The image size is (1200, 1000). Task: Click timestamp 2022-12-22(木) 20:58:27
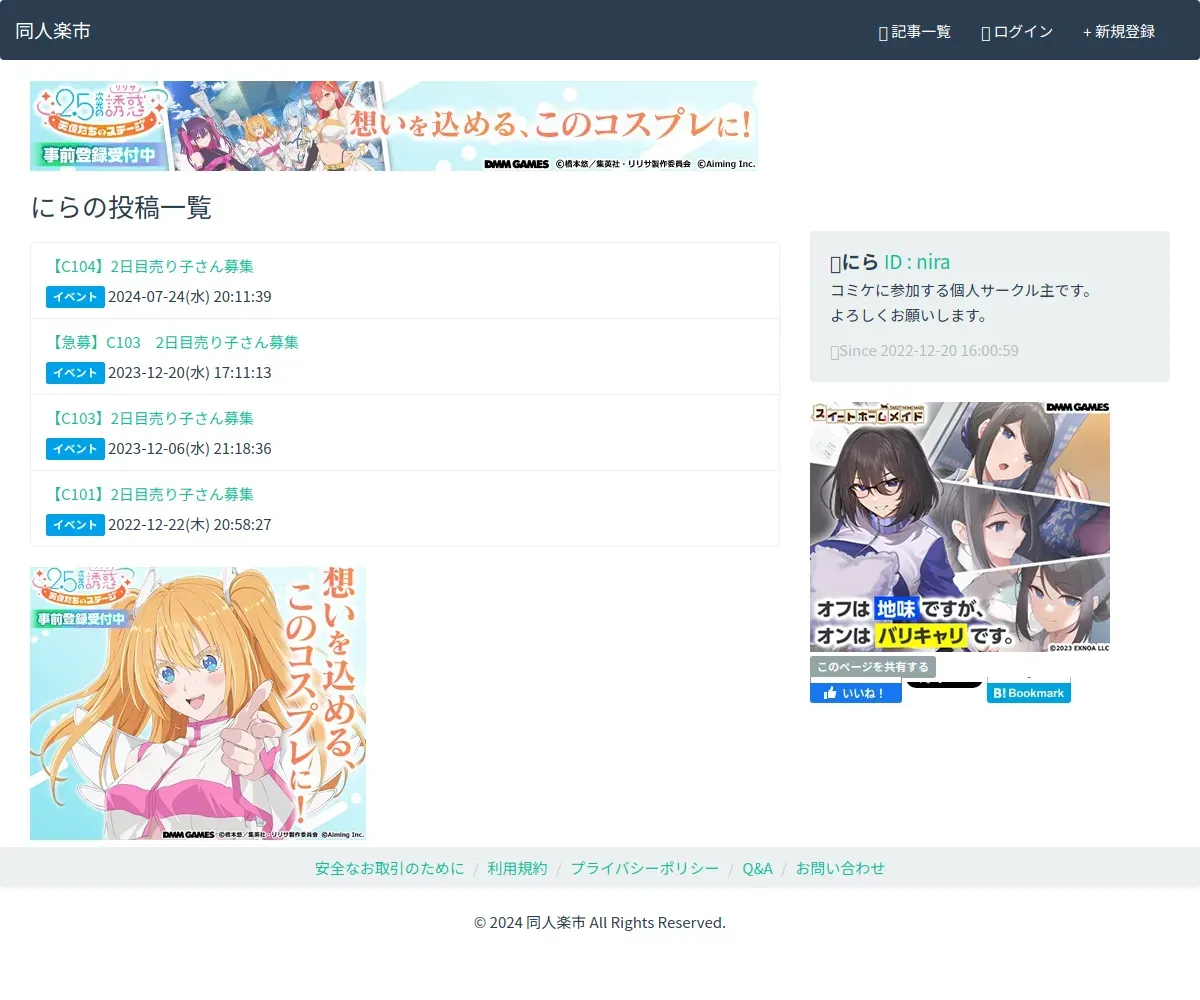[189, 525]
